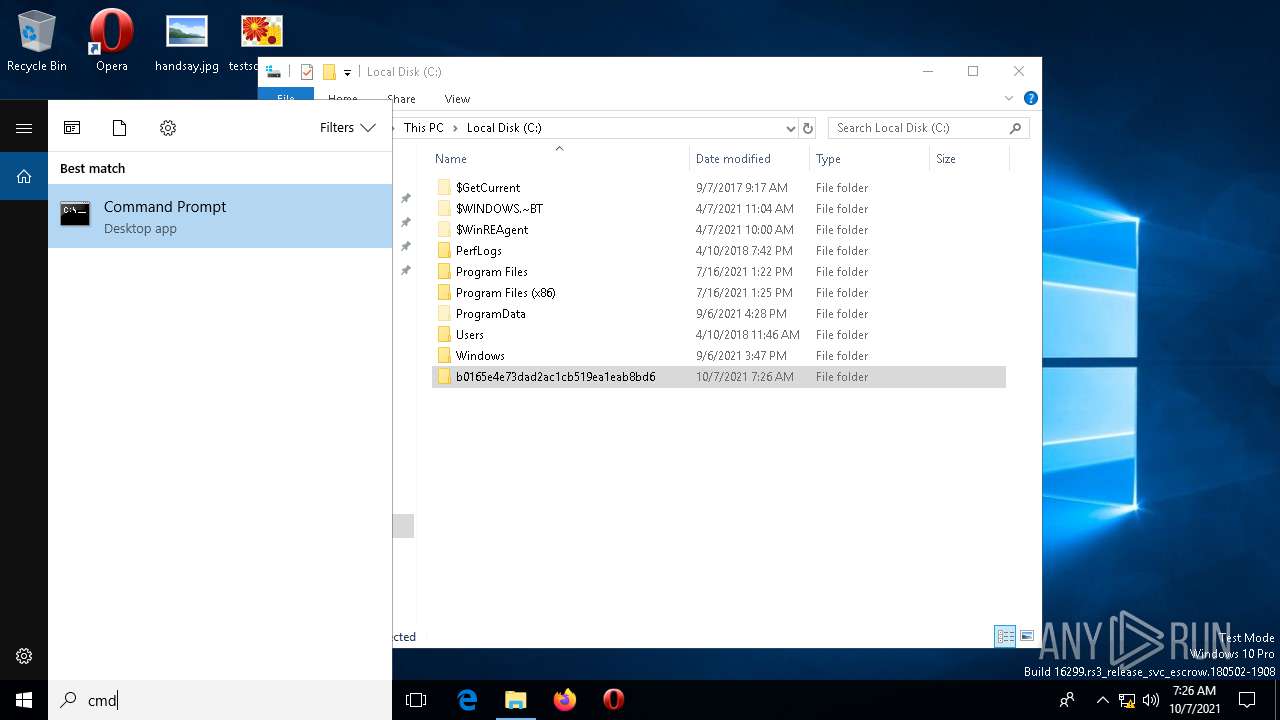Filter search results by Apps icon

point(72,128)
